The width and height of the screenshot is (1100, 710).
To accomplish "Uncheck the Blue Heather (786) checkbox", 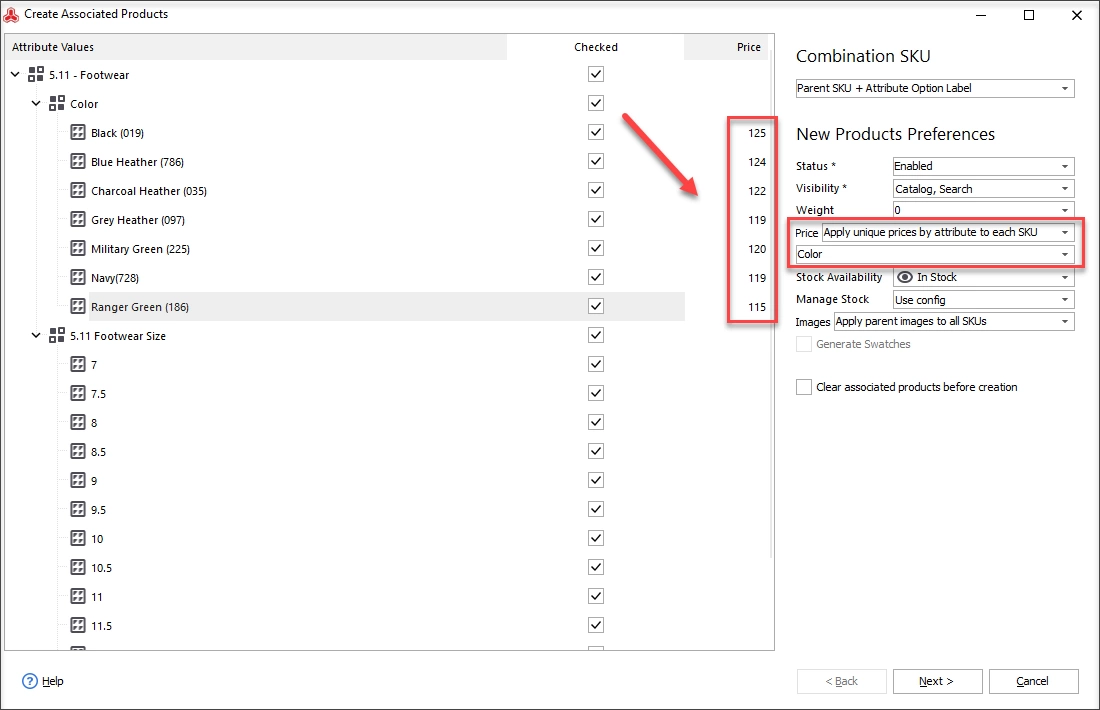I will (x=596, y=161).
